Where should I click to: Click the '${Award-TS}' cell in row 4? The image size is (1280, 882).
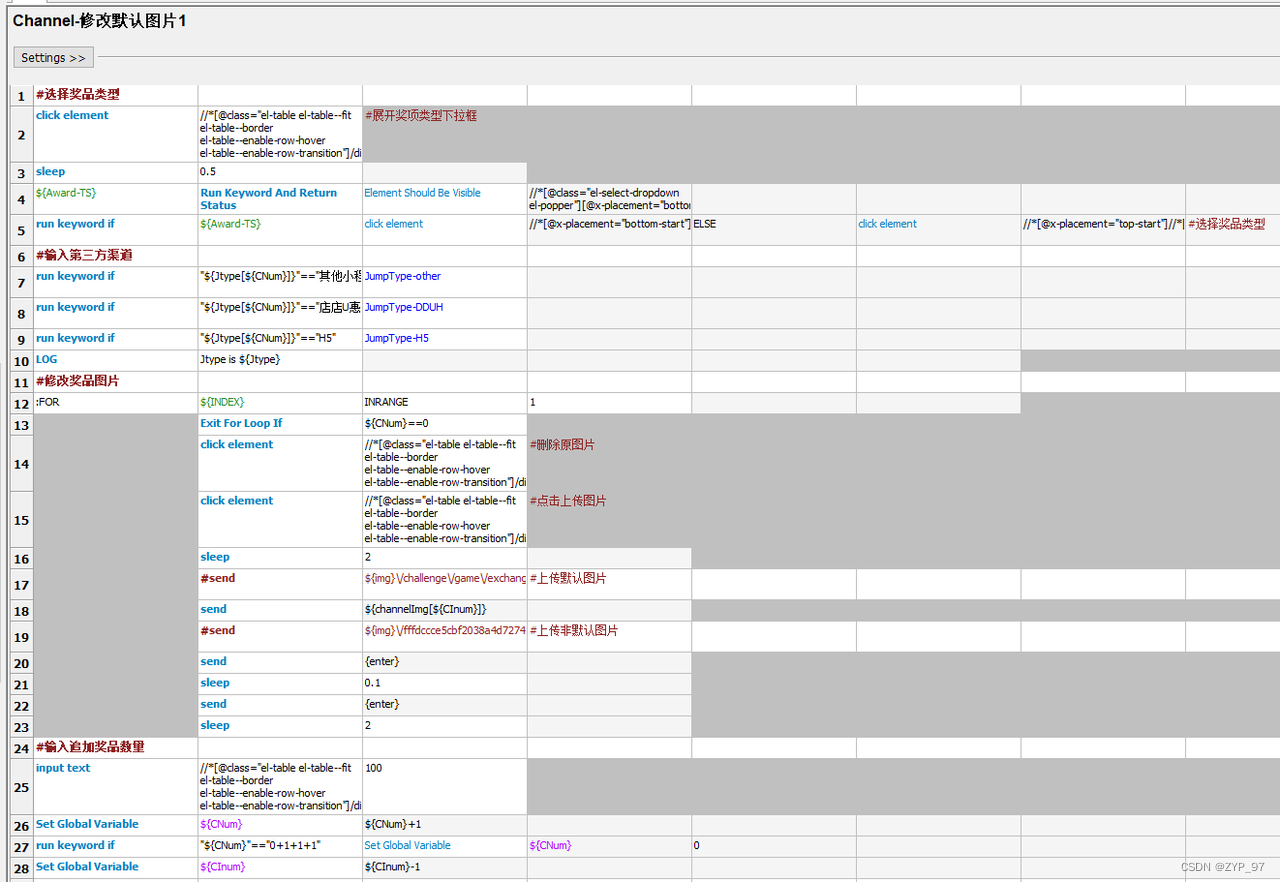(x=116, y=199)
